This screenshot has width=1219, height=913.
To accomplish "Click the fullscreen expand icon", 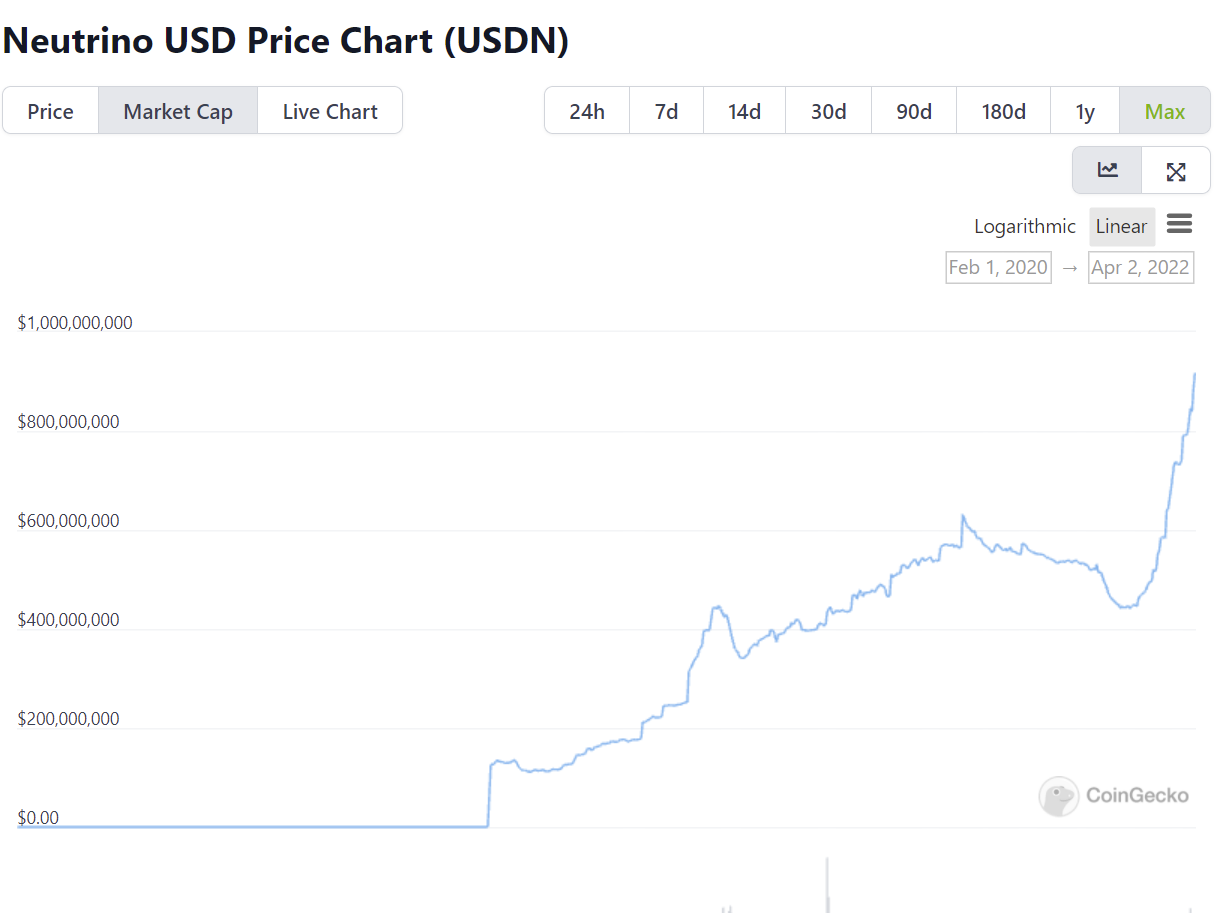I will click(x=1176, y=171).
